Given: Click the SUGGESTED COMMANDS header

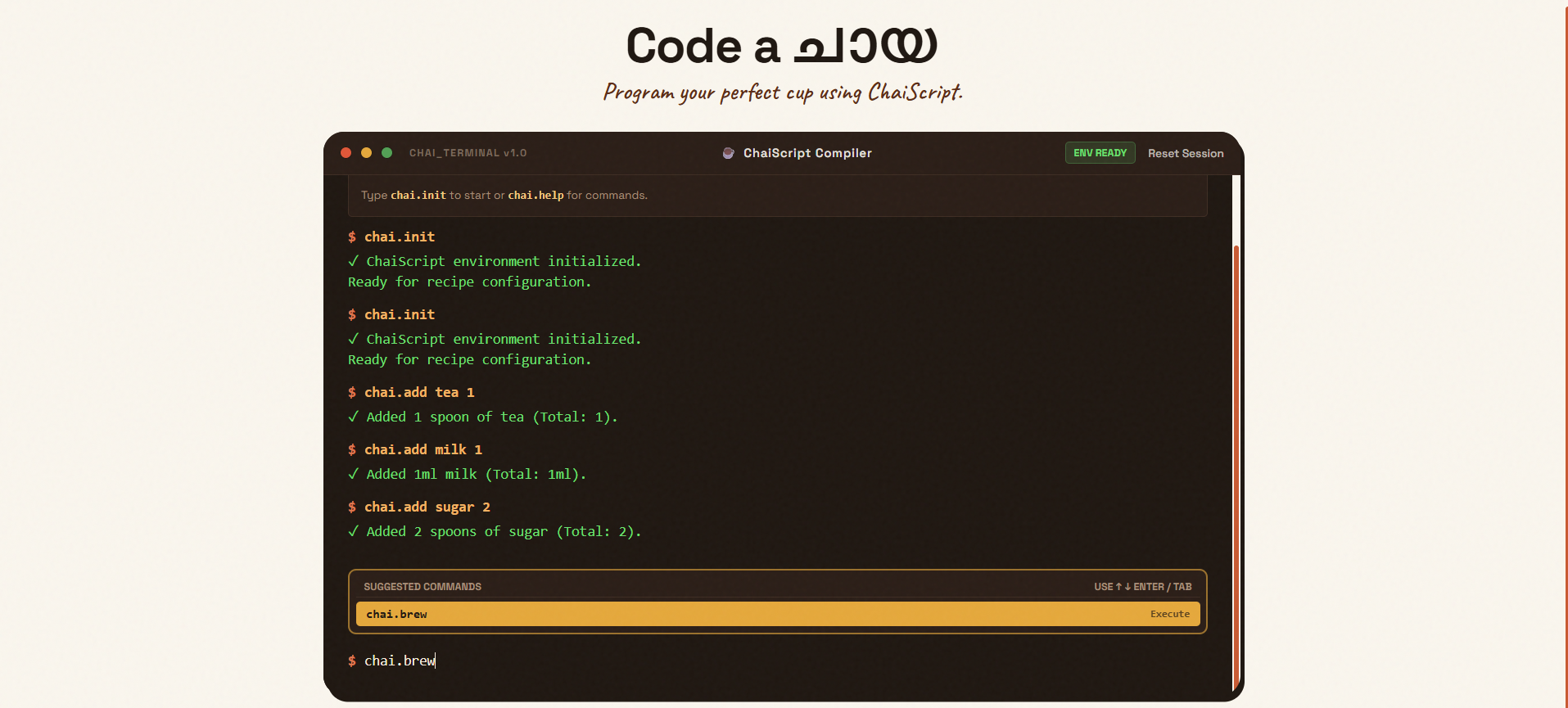Looking at the screenshot, I should (x=423, y=587).
